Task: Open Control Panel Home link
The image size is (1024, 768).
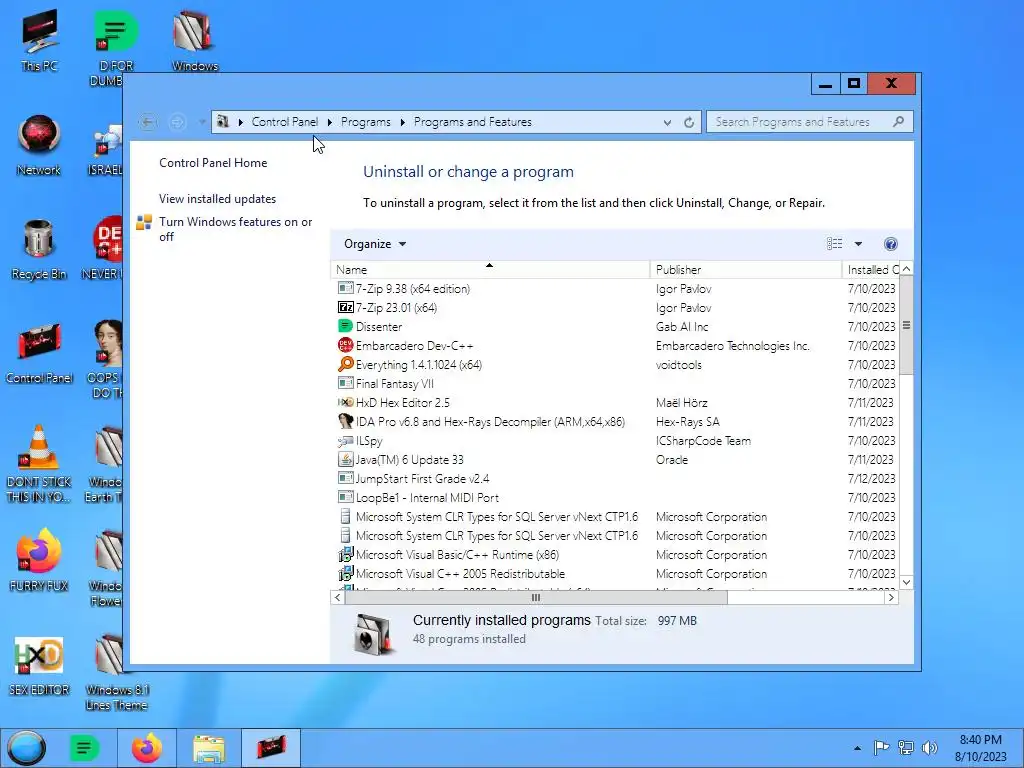Action: click(x=213, y=163)
